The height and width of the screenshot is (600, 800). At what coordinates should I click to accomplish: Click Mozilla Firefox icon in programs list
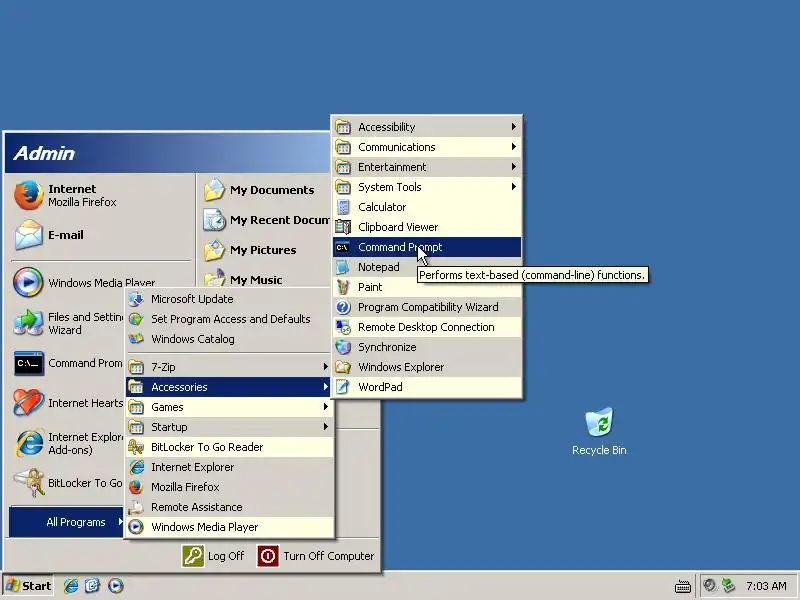136,487
